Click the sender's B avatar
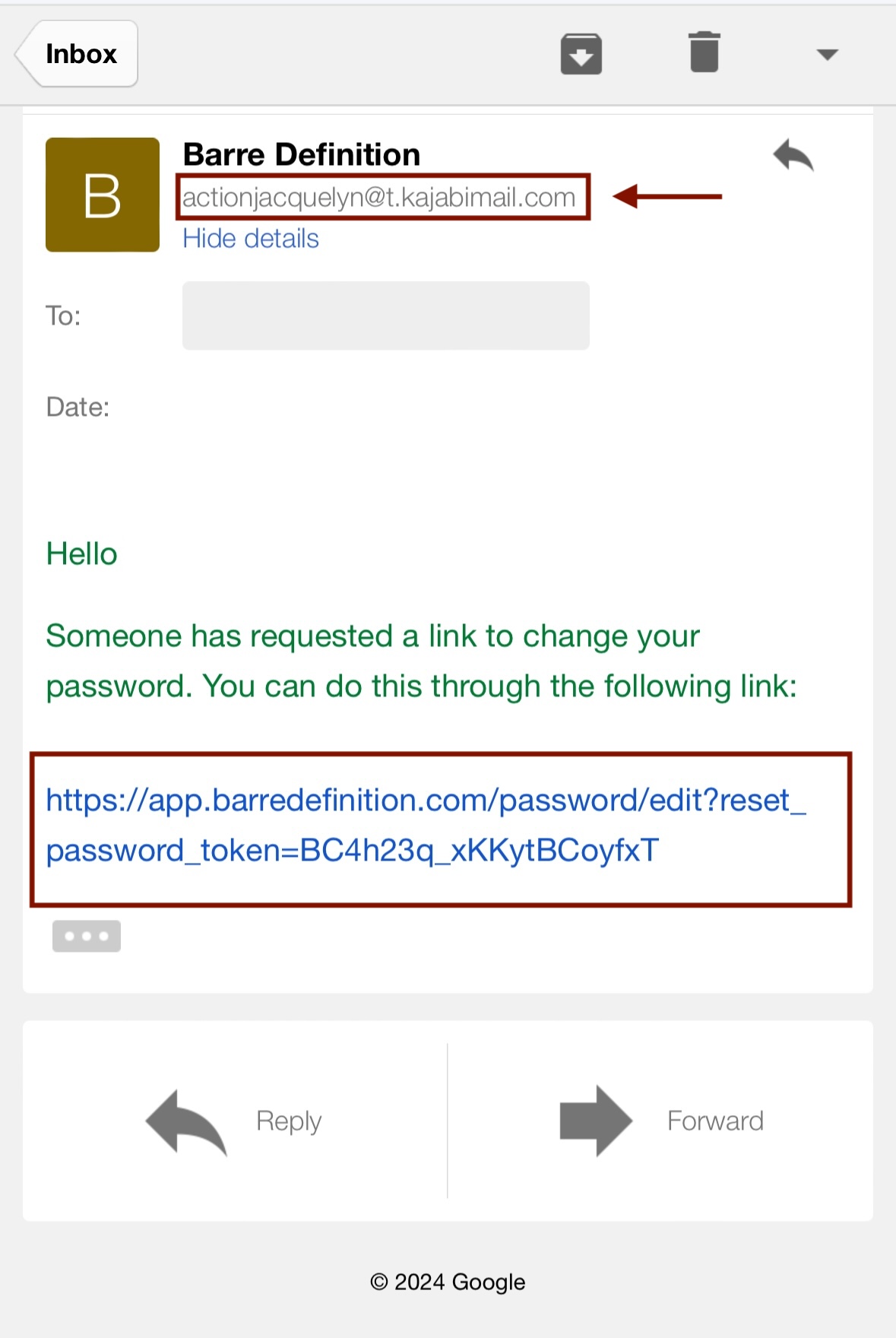 click(103, 195)
